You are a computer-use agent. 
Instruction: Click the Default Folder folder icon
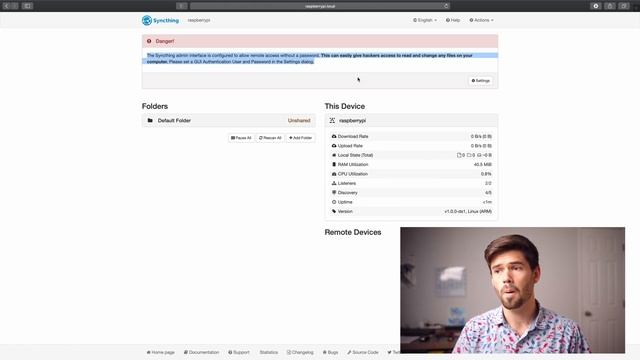tap(150, 120)
